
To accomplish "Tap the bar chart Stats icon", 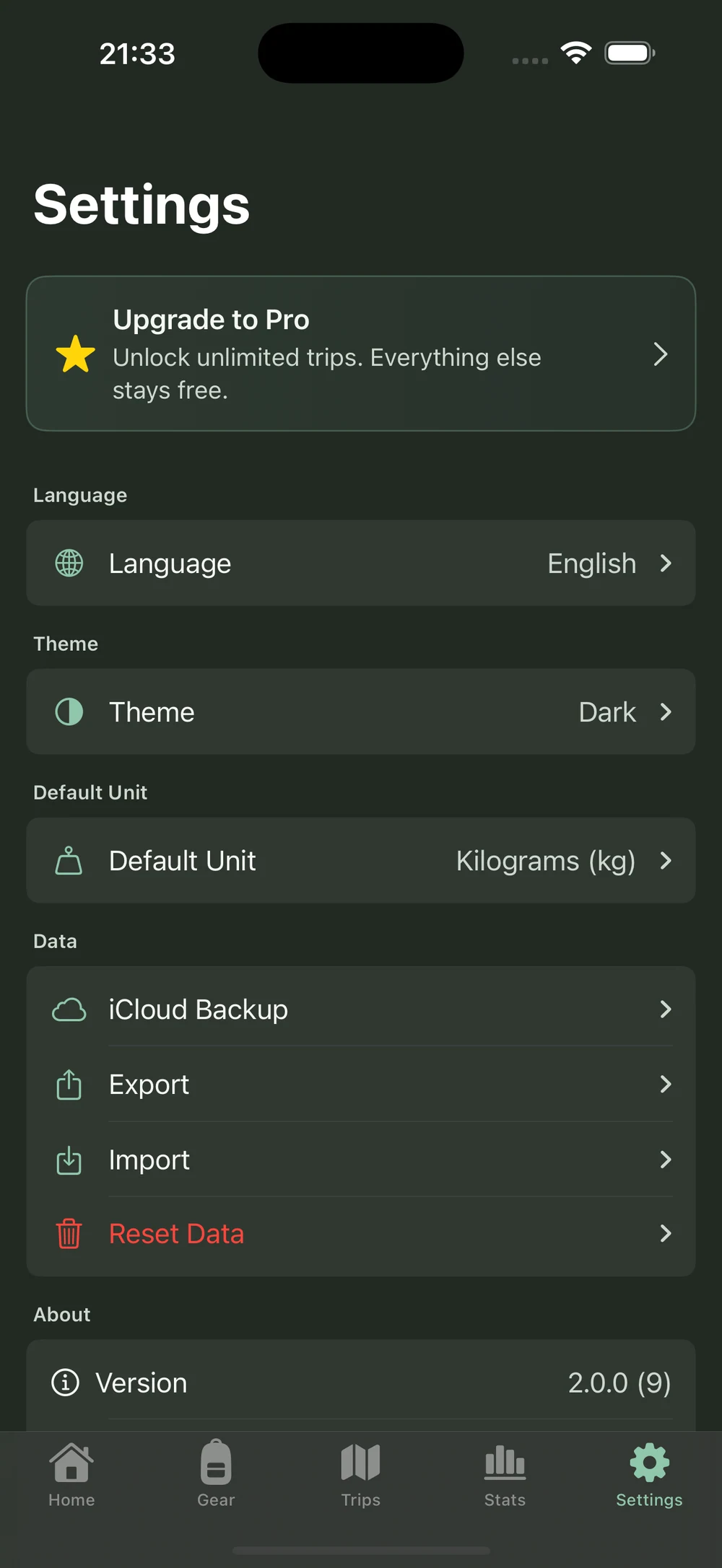I will [x=505, y=1463].
